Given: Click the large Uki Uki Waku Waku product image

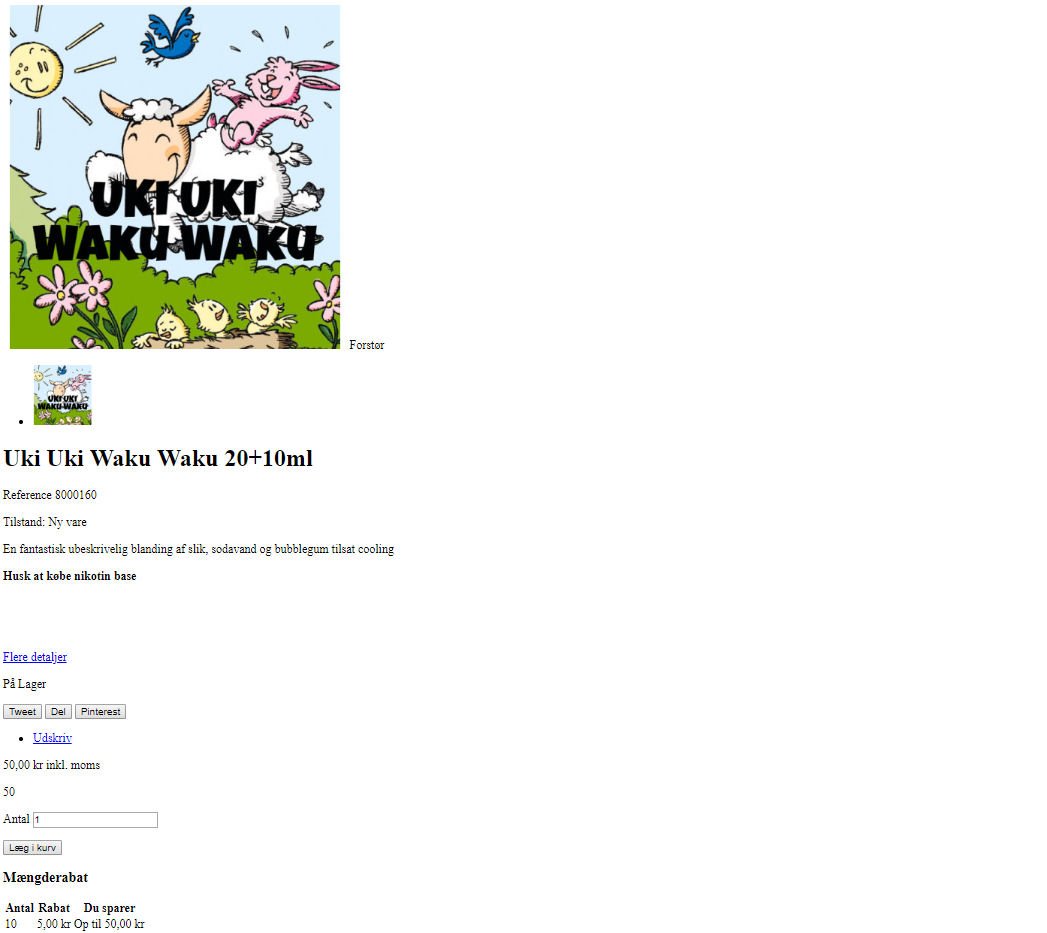Looking at the screenshot, I should pos(175,177).
